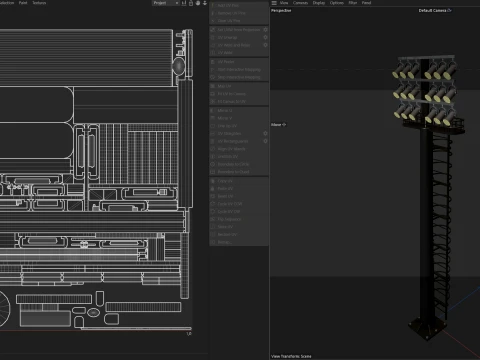Click the Remove UV Pins icon

click(x=213, y=13)
